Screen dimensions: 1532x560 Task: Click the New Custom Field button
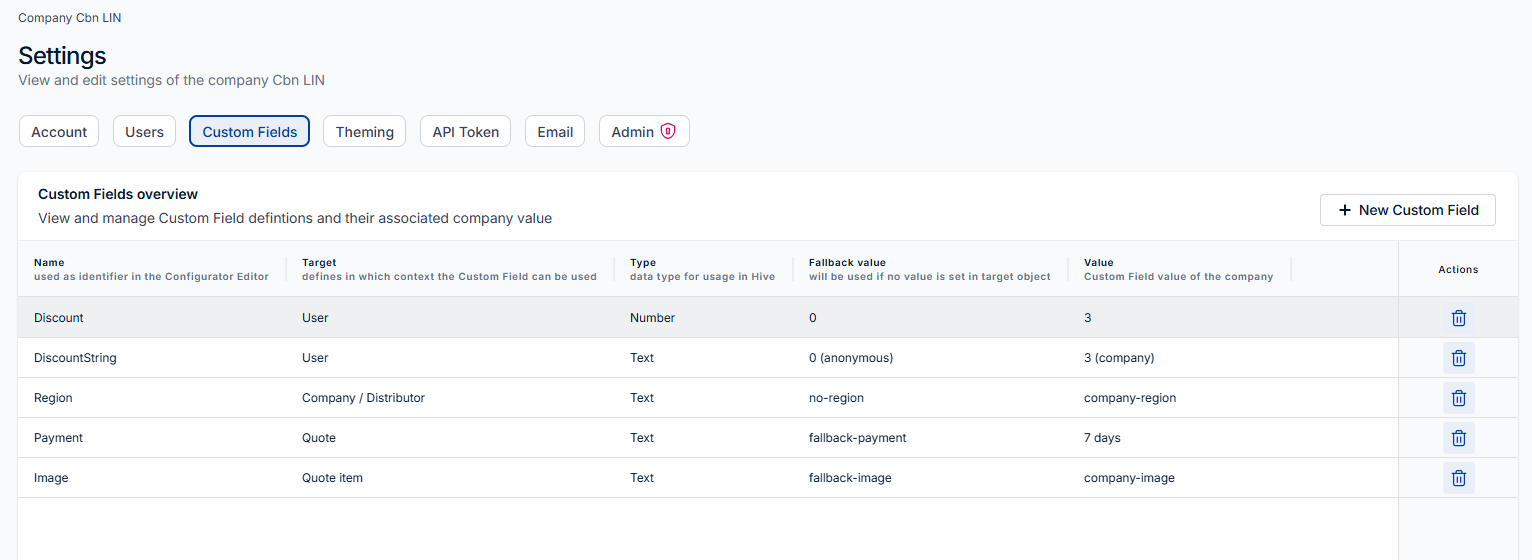pos(1407,210)
